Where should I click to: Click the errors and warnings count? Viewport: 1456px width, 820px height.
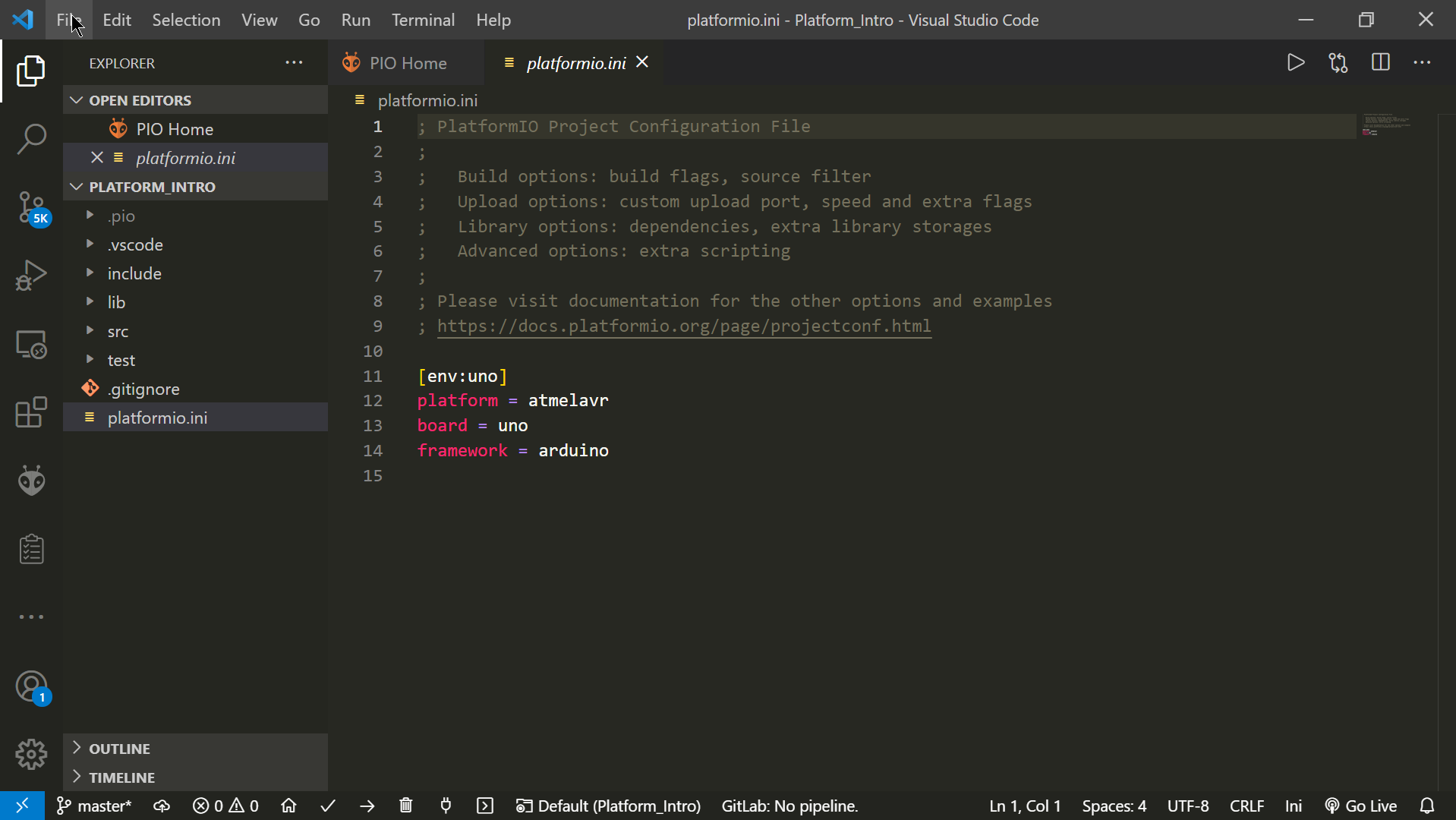tap(225, 806)
